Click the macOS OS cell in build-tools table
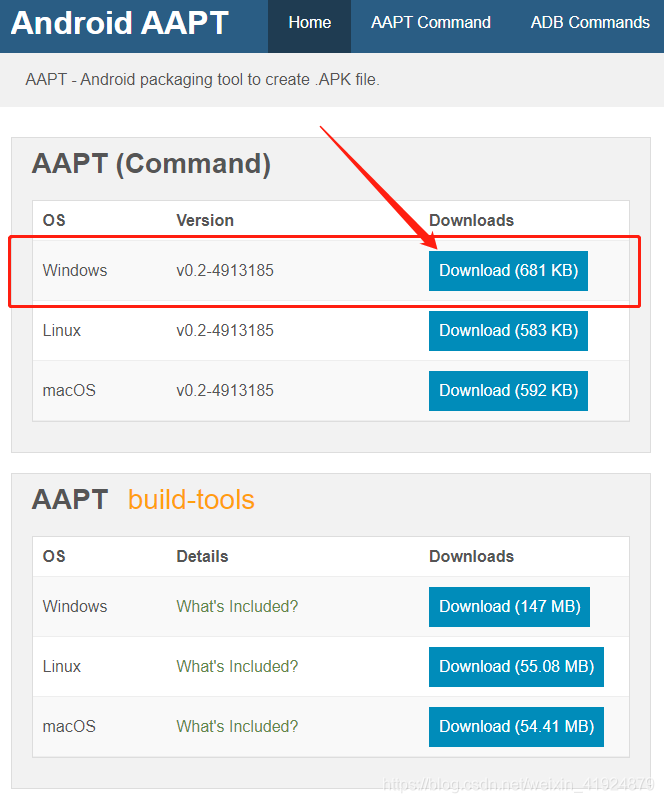The height and width of the screenshot is (803, 664). coord(69,726)
